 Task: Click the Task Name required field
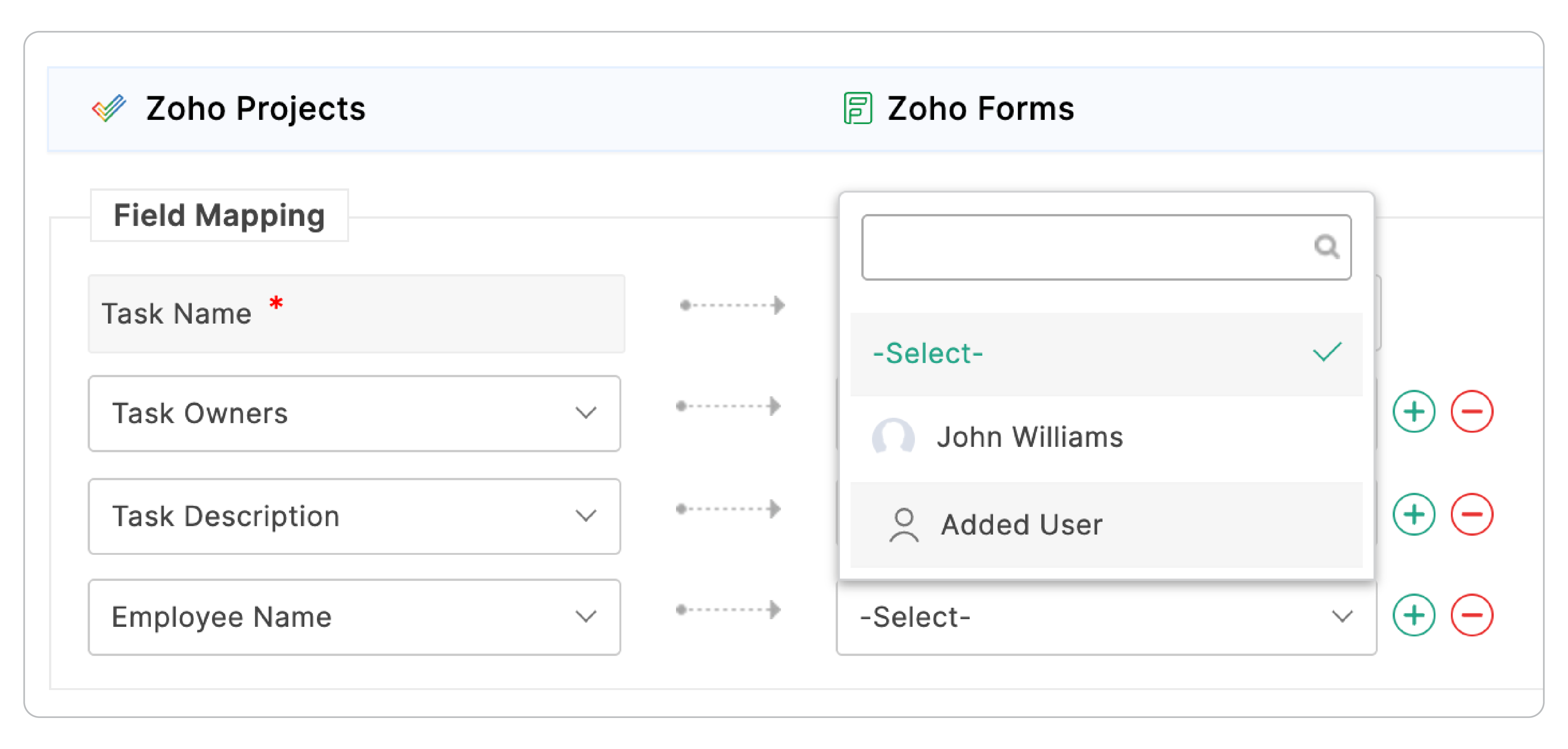click(356, 314)
